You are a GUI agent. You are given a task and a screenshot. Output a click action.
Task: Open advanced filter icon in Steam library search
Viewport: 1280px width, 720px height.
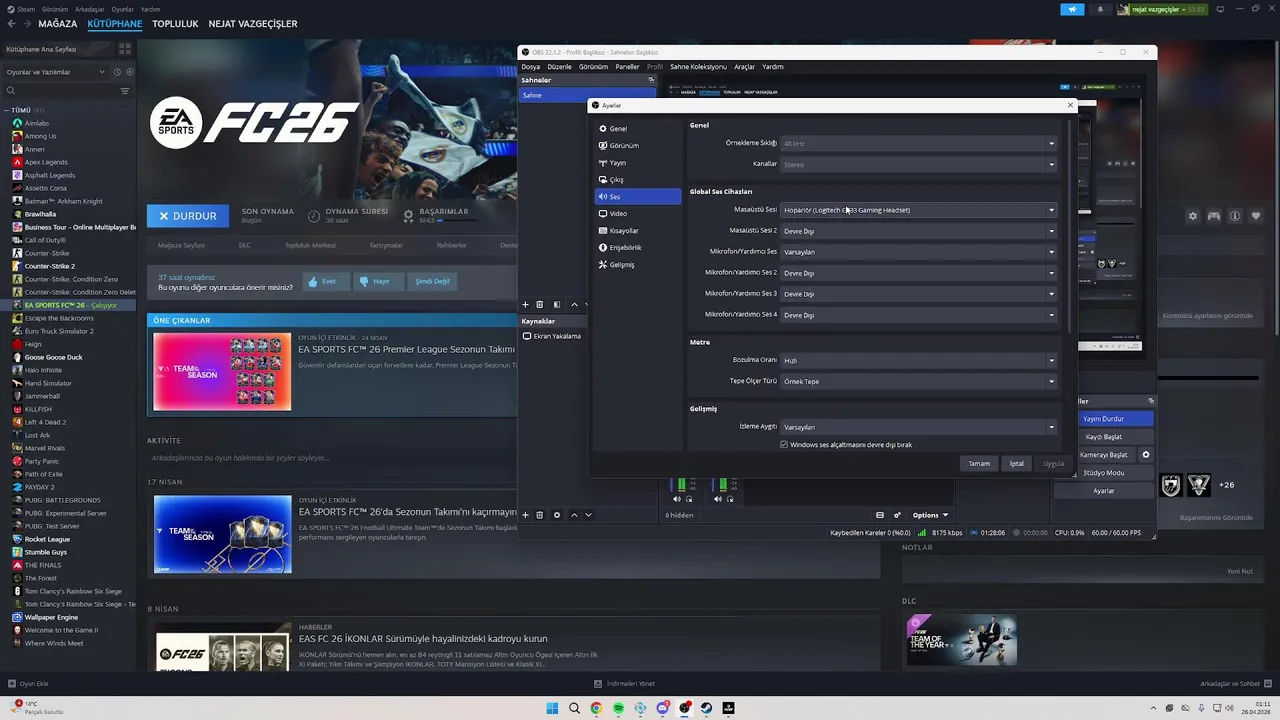tap(125, 91)
